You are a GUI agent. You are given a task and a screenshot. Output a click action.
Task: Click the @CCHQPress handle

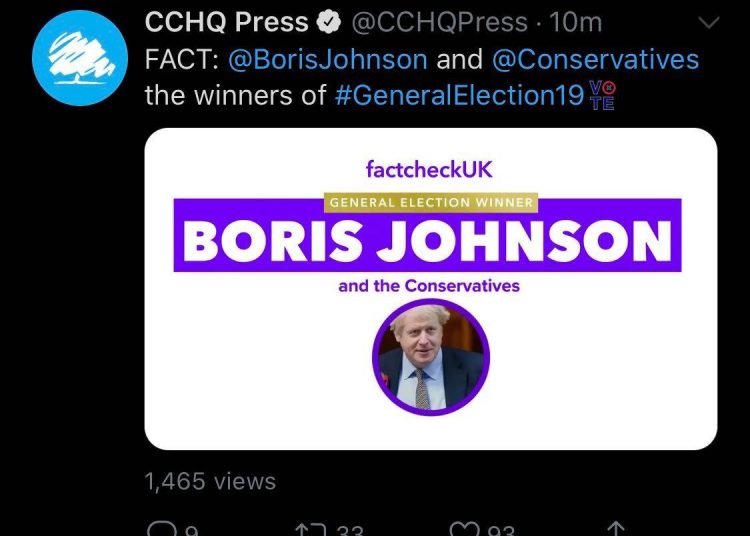pyautogui.click(x=439, y=22)
